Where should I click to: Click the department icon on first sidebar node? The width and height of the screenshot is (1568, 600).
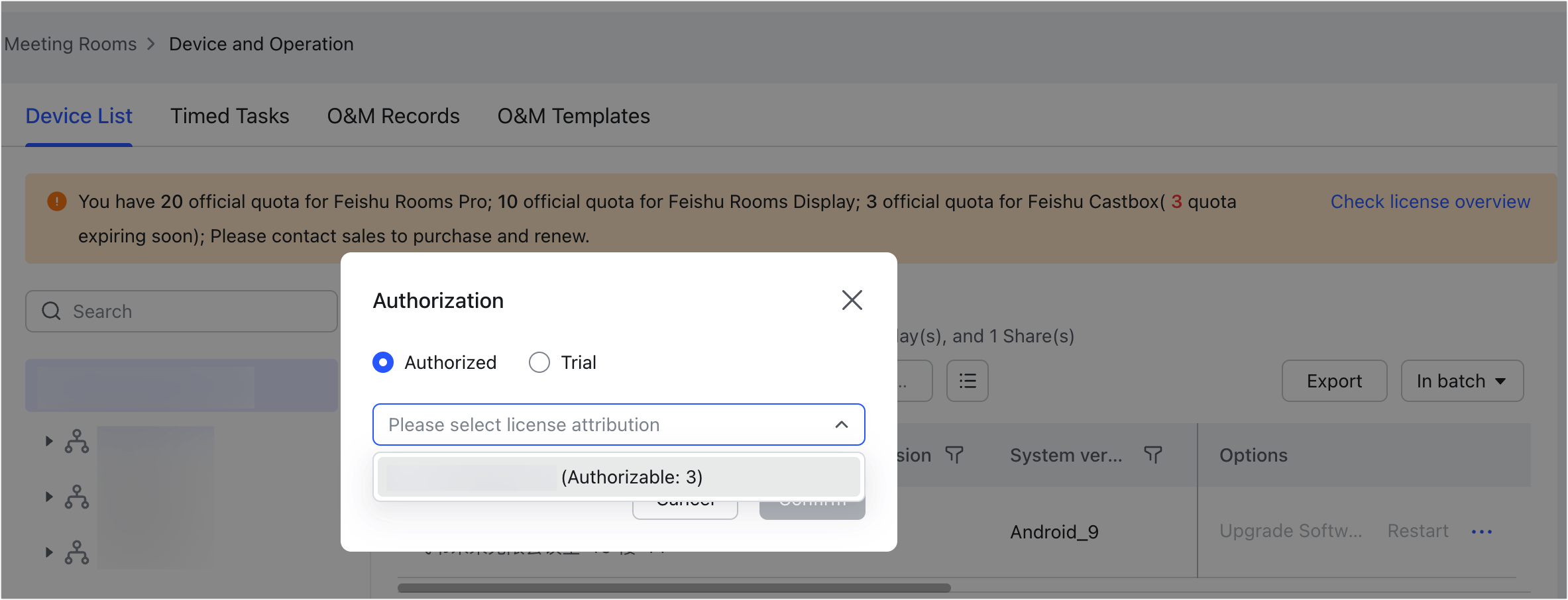[77, 441]
